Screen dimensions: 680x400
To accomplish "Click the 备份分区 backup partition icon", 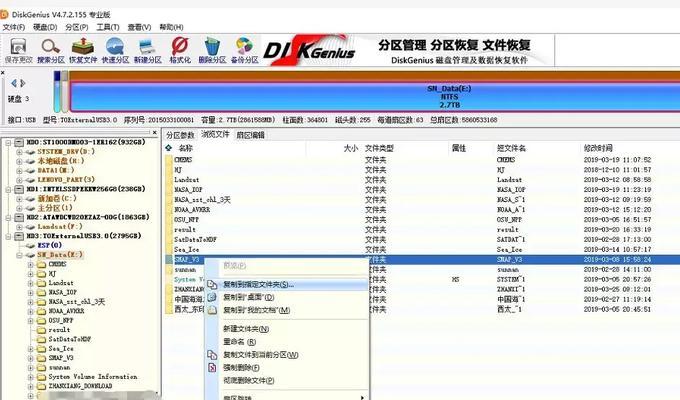I will 244,46.
